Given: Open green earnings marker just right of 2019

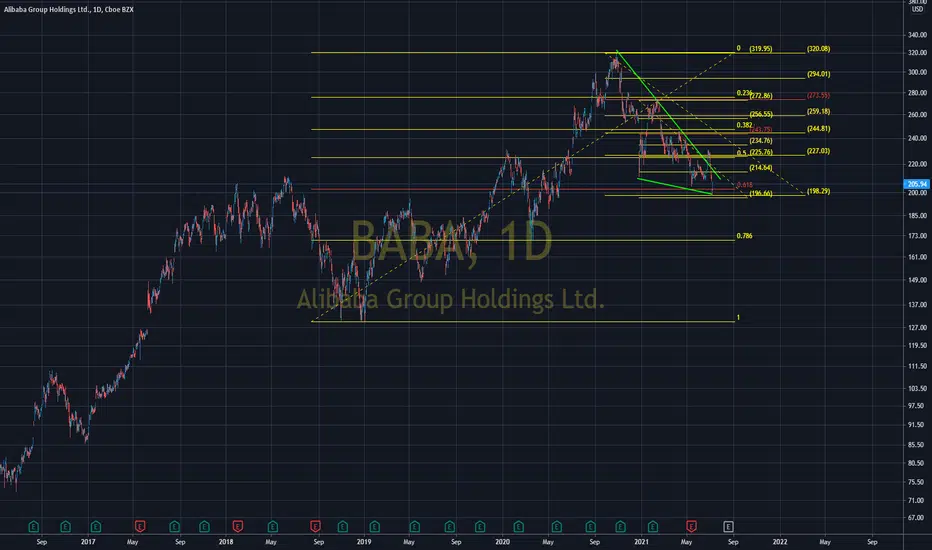Looking at the screenshot, I should click(374, 526).
